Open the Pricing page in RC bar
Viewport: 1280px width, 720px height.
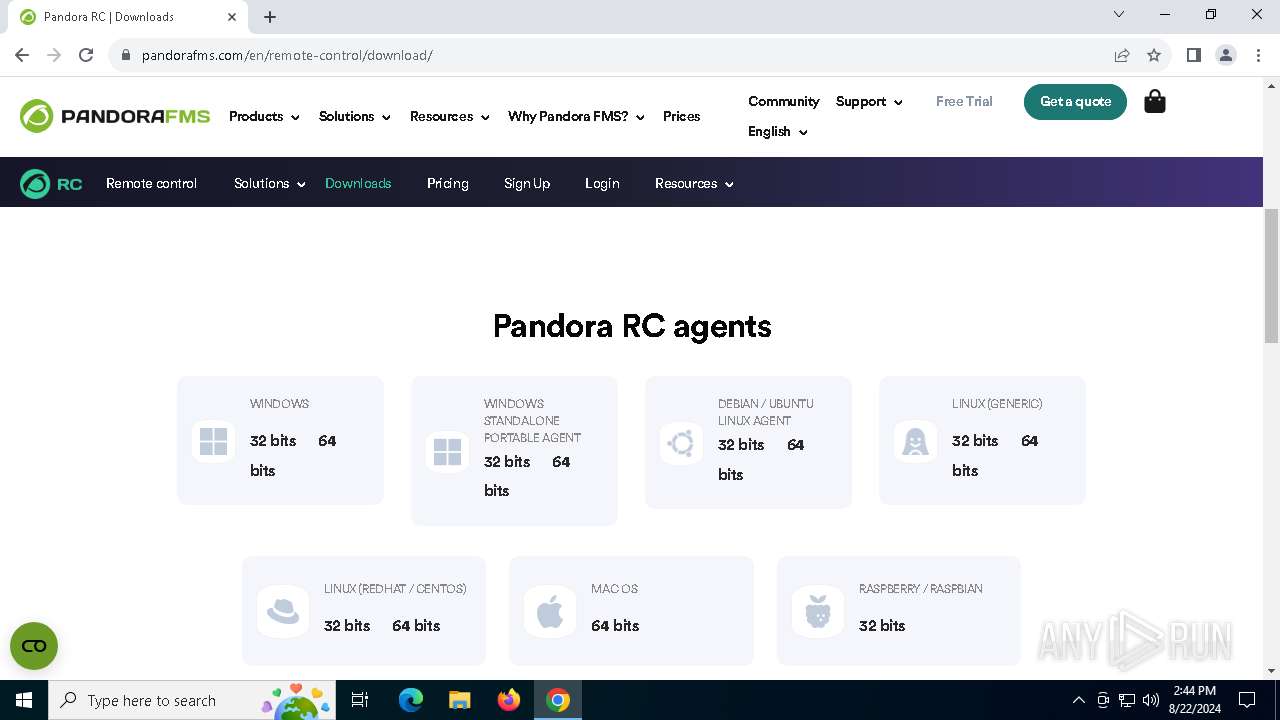coord(448,184)
